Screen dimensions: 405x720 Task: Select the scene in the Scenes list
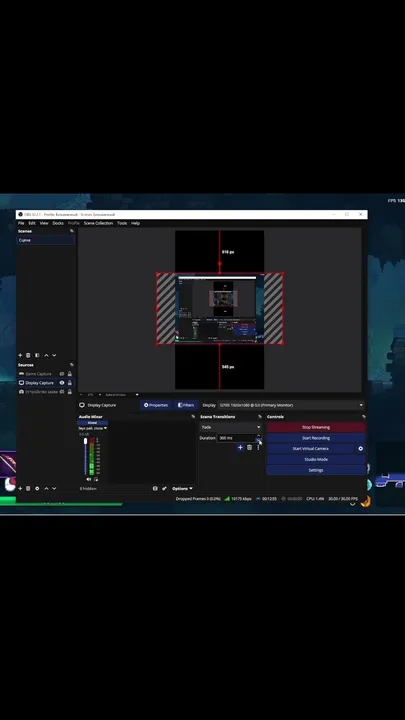click(x=46, y=240)
